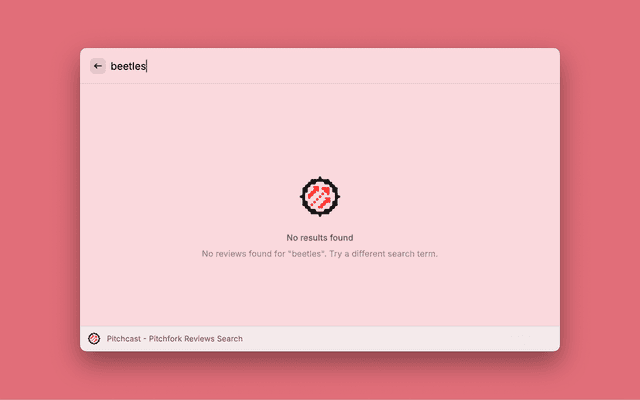The image size is (640, 400).
Task: Click the blank results area right of the logo
Action: 460,196
